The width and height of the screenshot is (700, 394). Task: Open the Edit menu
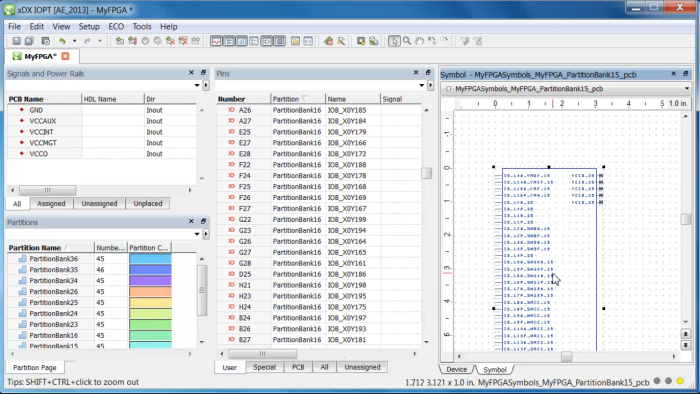pyautogui.click(x=37, y=27)
